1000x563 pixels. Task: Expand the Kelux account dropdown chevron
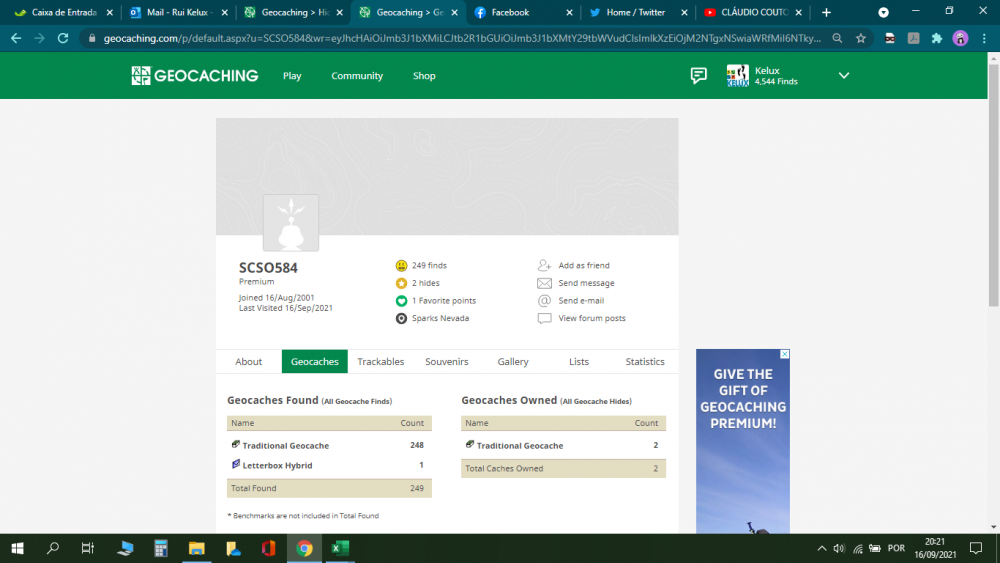coord(844,75)
